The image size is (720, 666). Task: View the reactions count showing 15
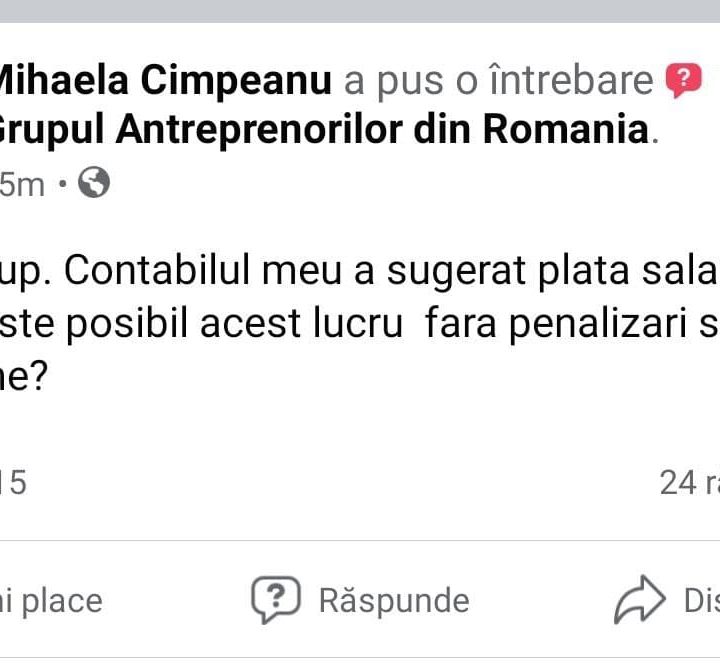coord(14,483)
